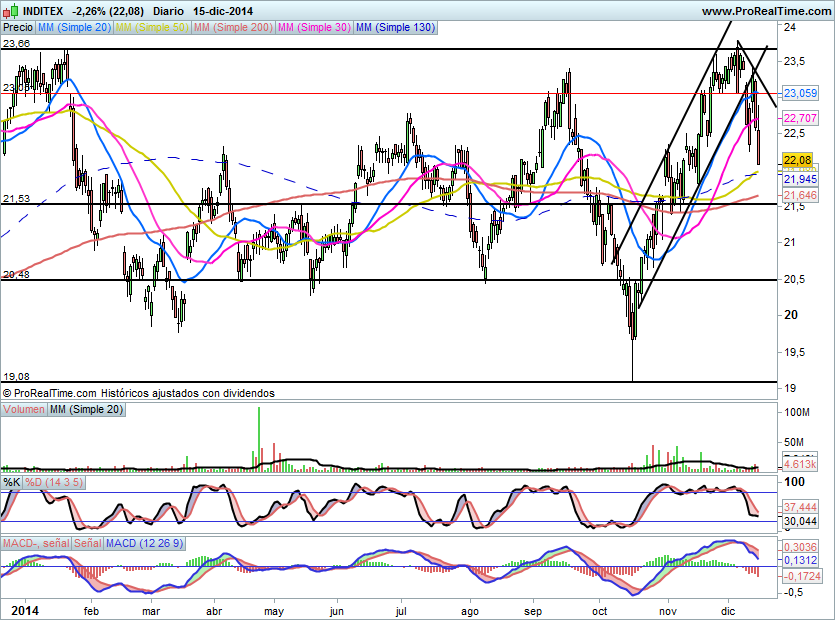This screenshot has height=620, width=835.
Task: Click the dic month axis label
Action: click(x=727, y=611)
